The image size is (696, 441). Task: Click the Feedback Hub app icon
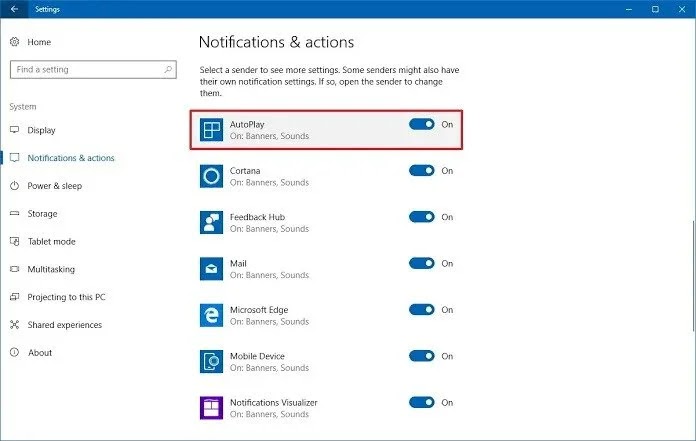coord(211,222)
